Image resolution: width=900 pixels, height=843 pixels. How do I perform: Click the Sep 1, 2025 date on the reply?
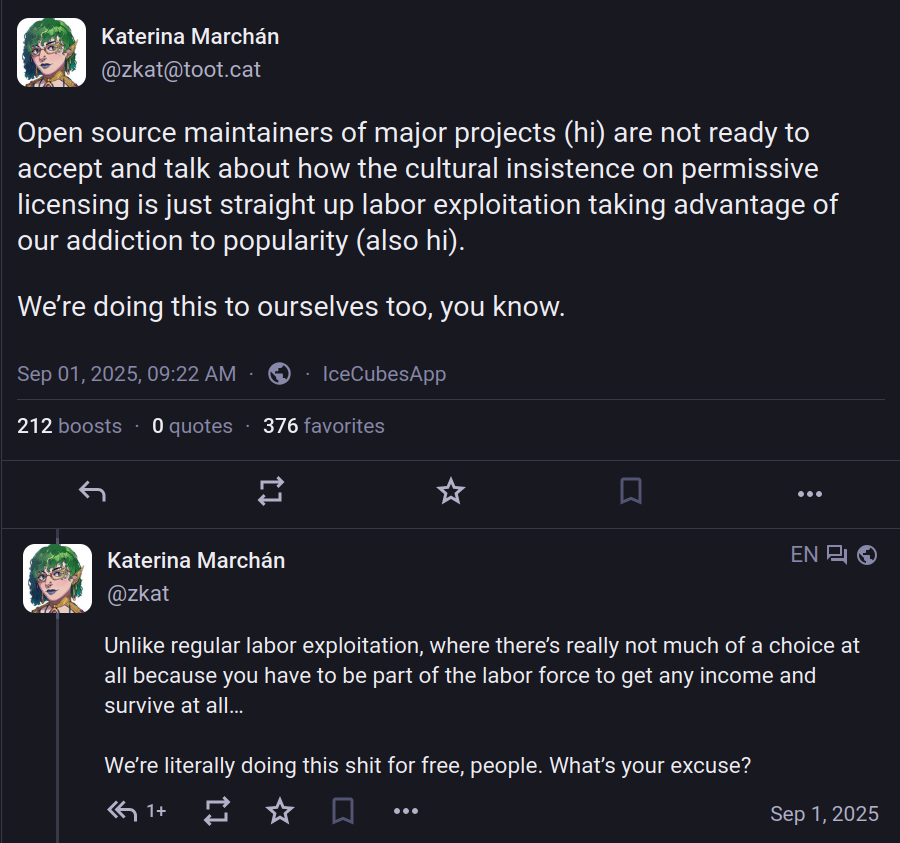824,814
